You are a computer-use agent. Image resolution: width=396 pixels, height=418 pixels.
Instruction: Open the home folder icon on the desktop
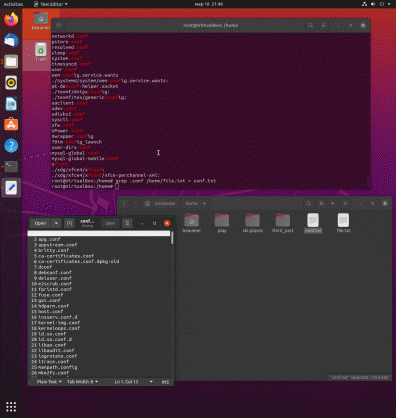[41, 21]
